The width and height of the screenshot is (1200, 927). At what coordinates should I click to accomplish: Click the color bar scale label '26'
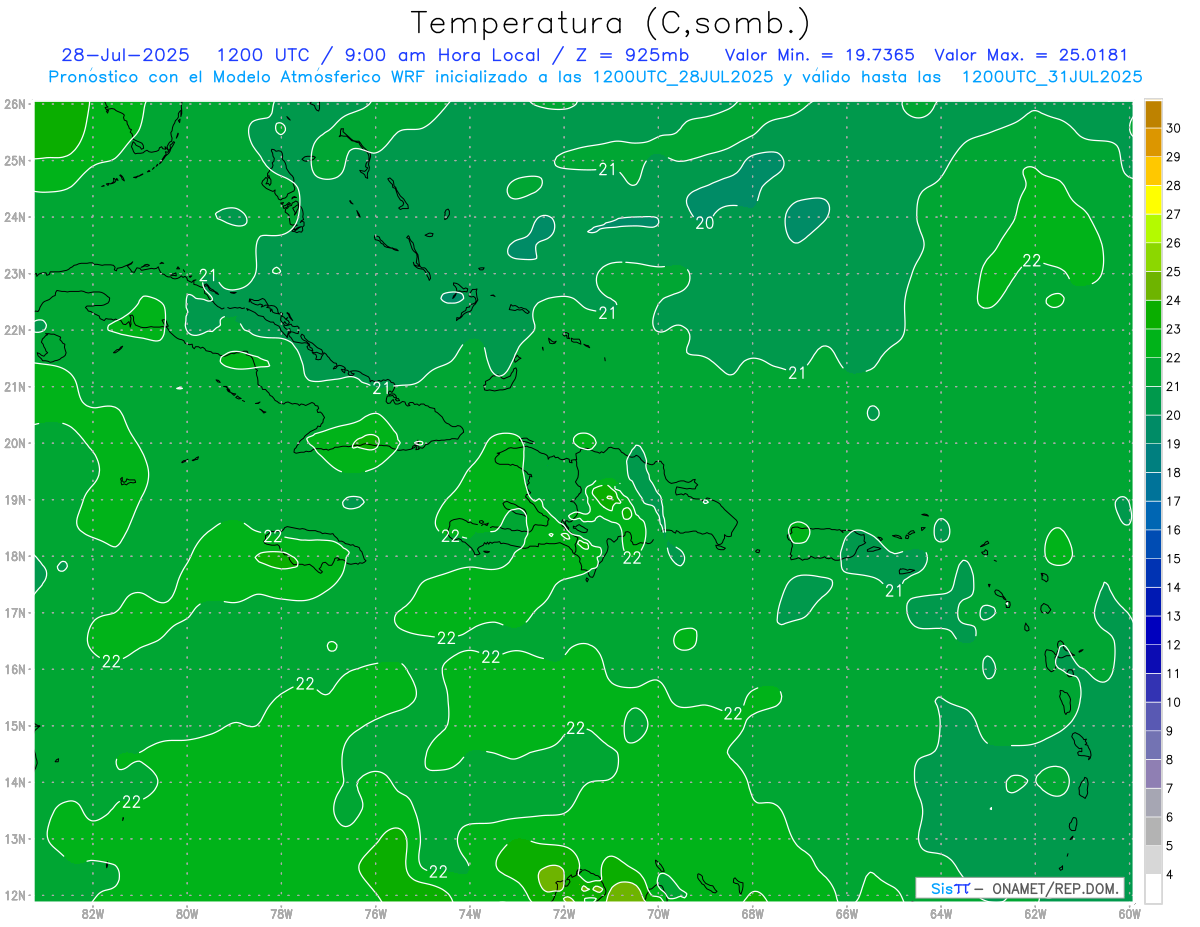[1174, 243]
